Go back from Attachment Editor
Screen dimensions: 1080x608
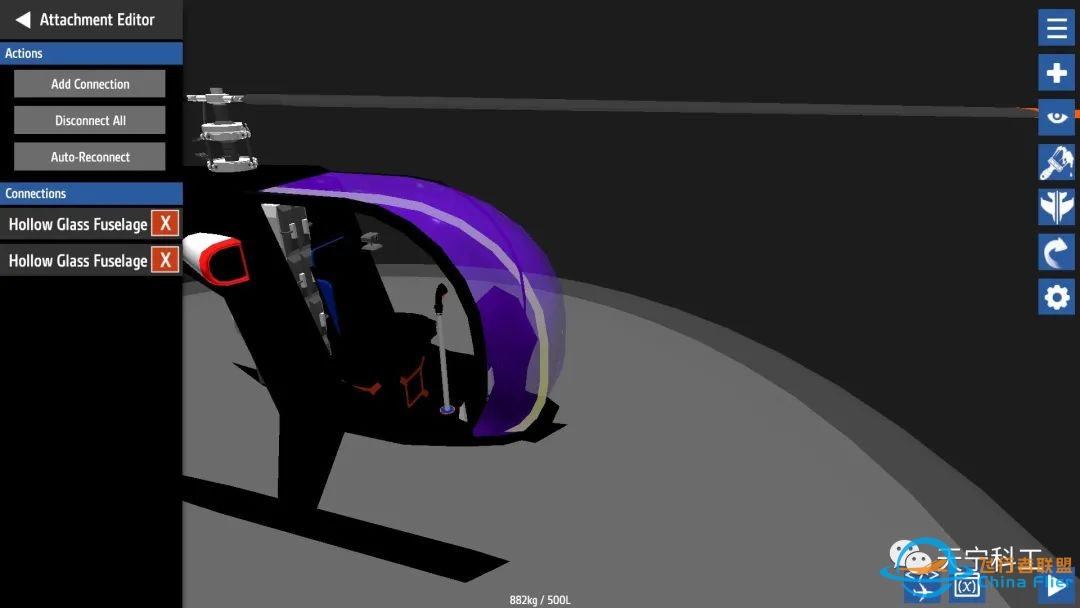(x=23, y=20)
